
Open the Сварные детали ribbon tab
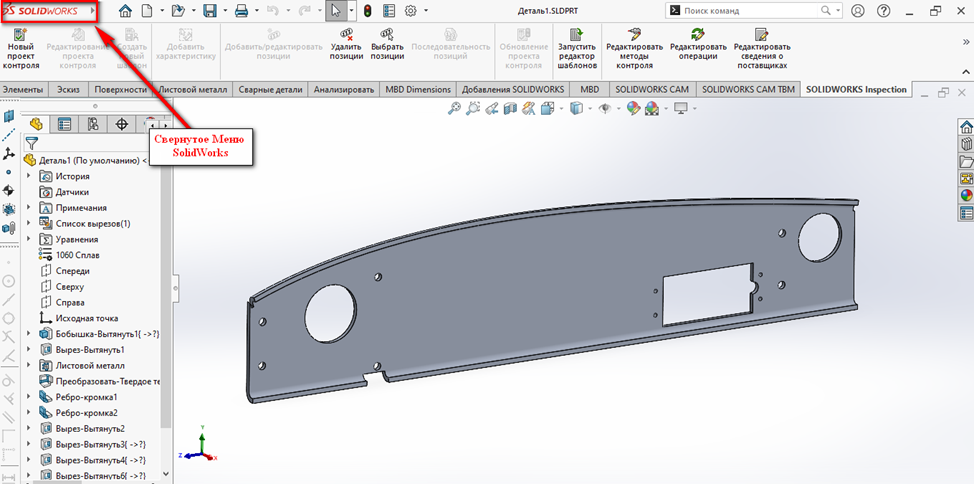(271, 89)
